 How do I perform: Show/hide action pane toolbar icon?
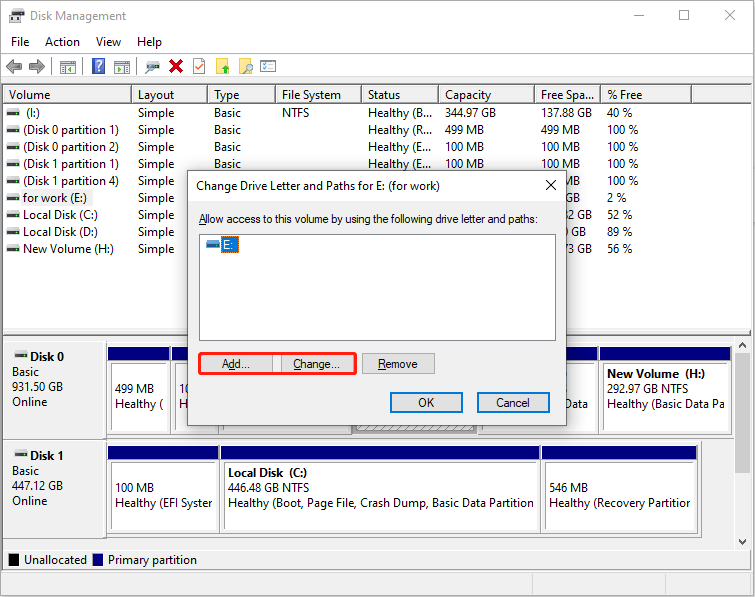click(122, 67)
